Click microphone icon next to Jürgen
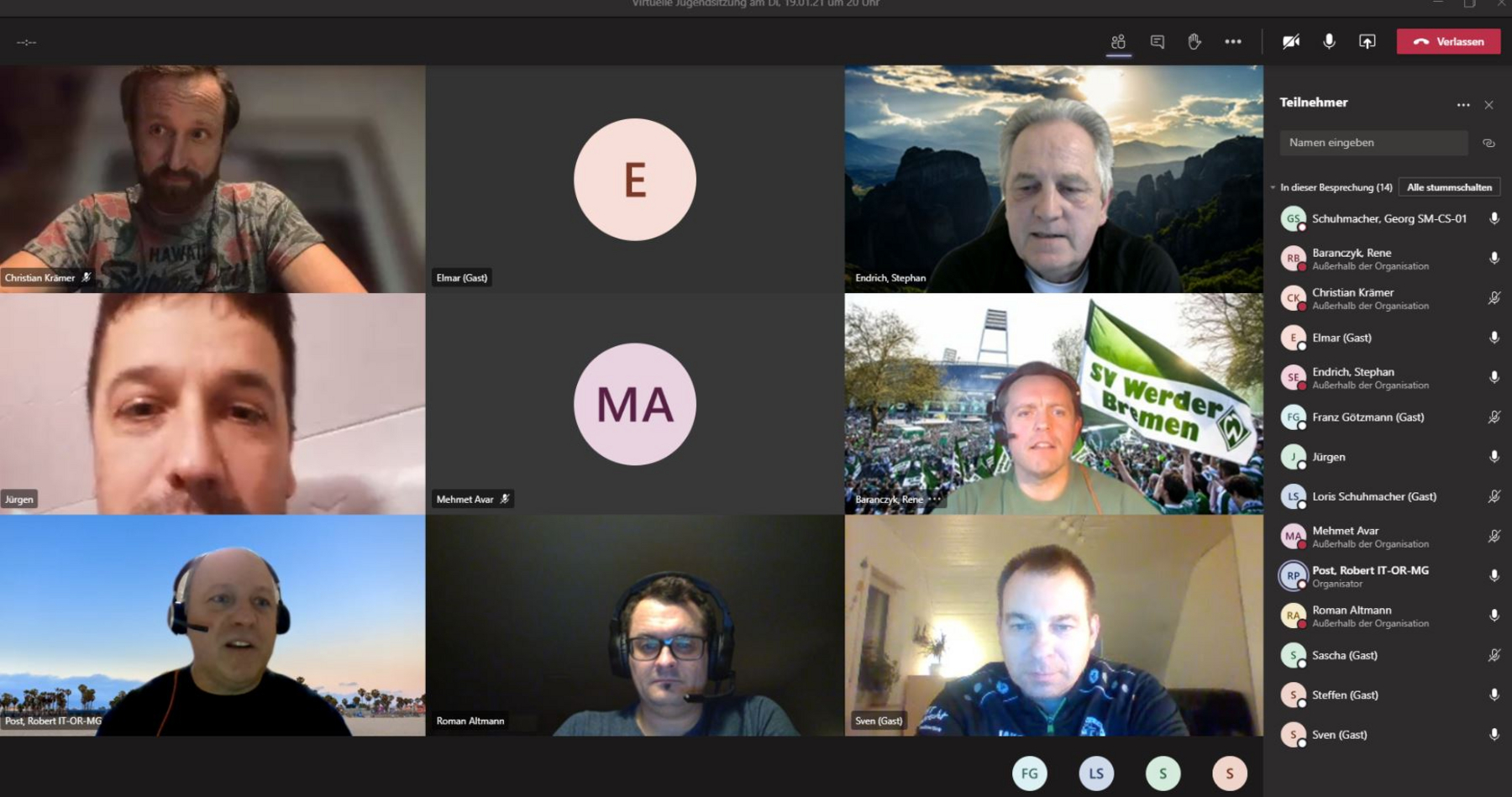Screen dimensions: 1512x797 coord(1494,457)
